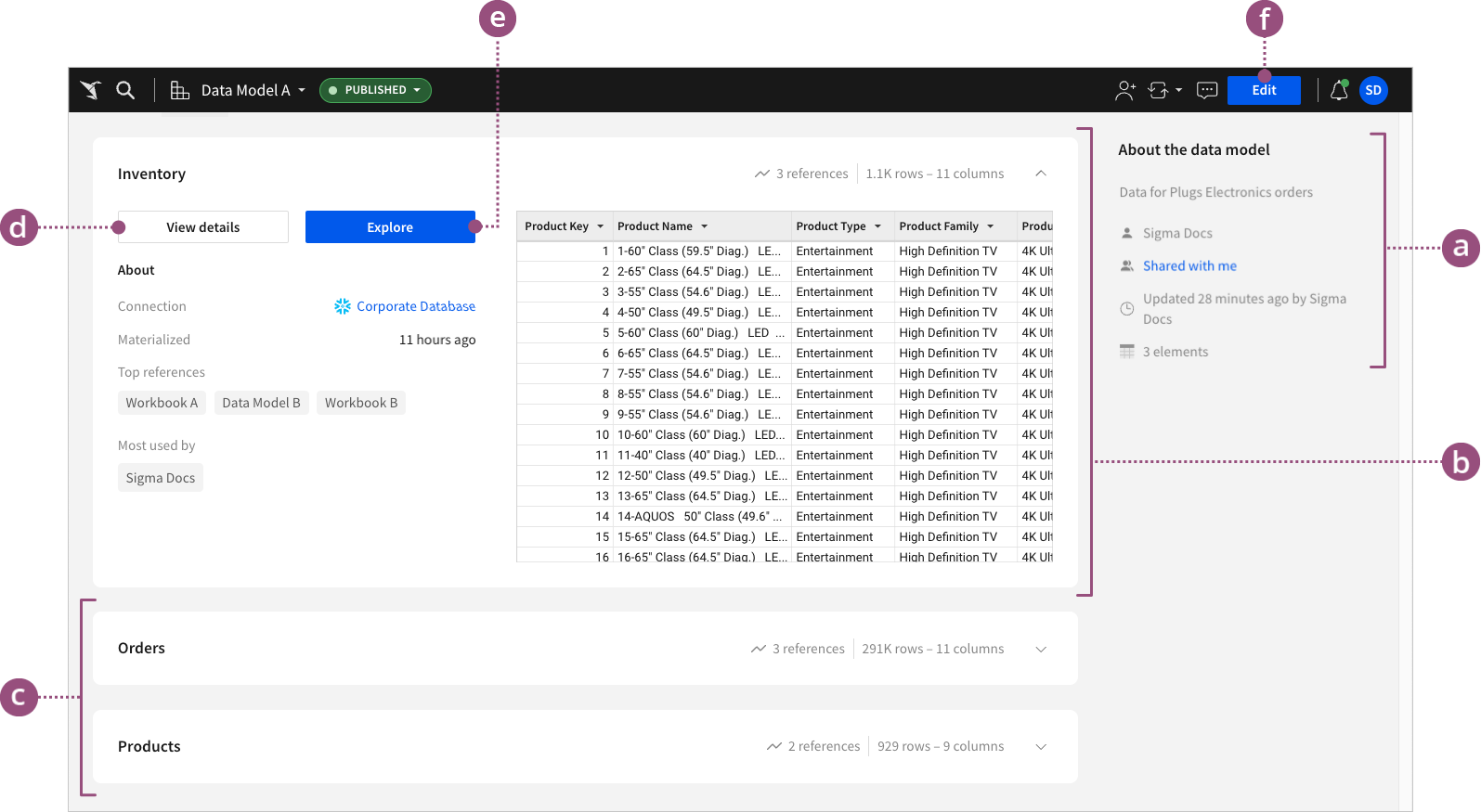Click the Explore button
The image size is (1481, 812).
coord(390,227)
